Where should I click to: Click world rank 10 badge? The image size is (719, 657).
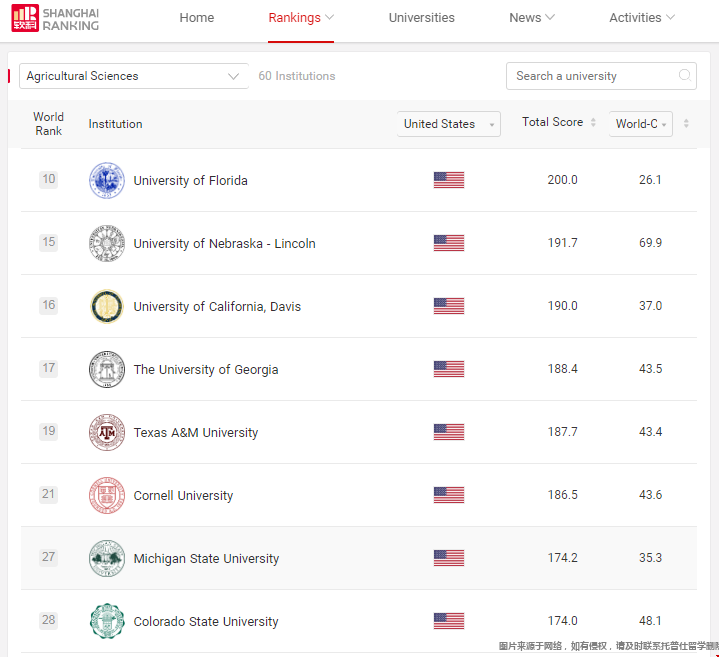[x=49, y=179]
